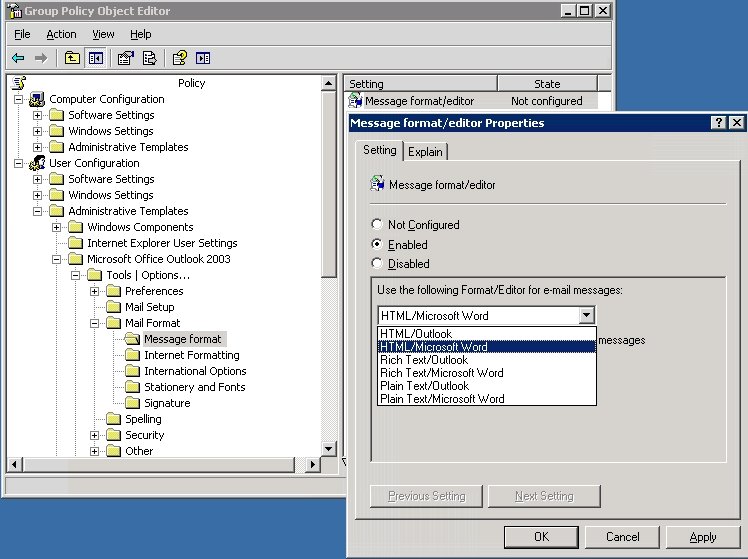The height and width of the screenshot is (559, 748).
Task: Expand the Security node
Action: pos(94,435)
